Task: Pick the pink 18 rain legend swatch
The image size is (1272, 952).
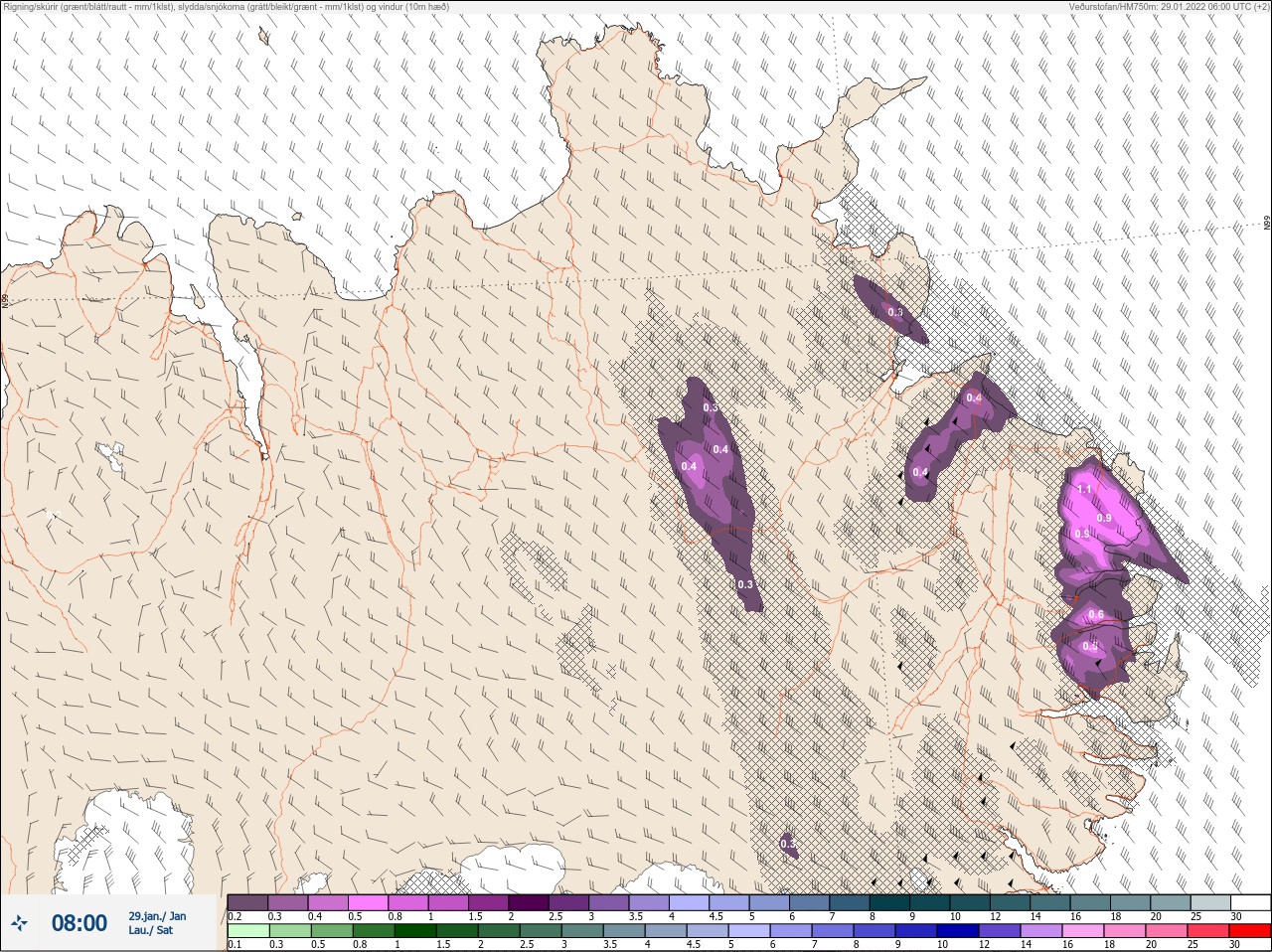Action: pos(1125,931)
